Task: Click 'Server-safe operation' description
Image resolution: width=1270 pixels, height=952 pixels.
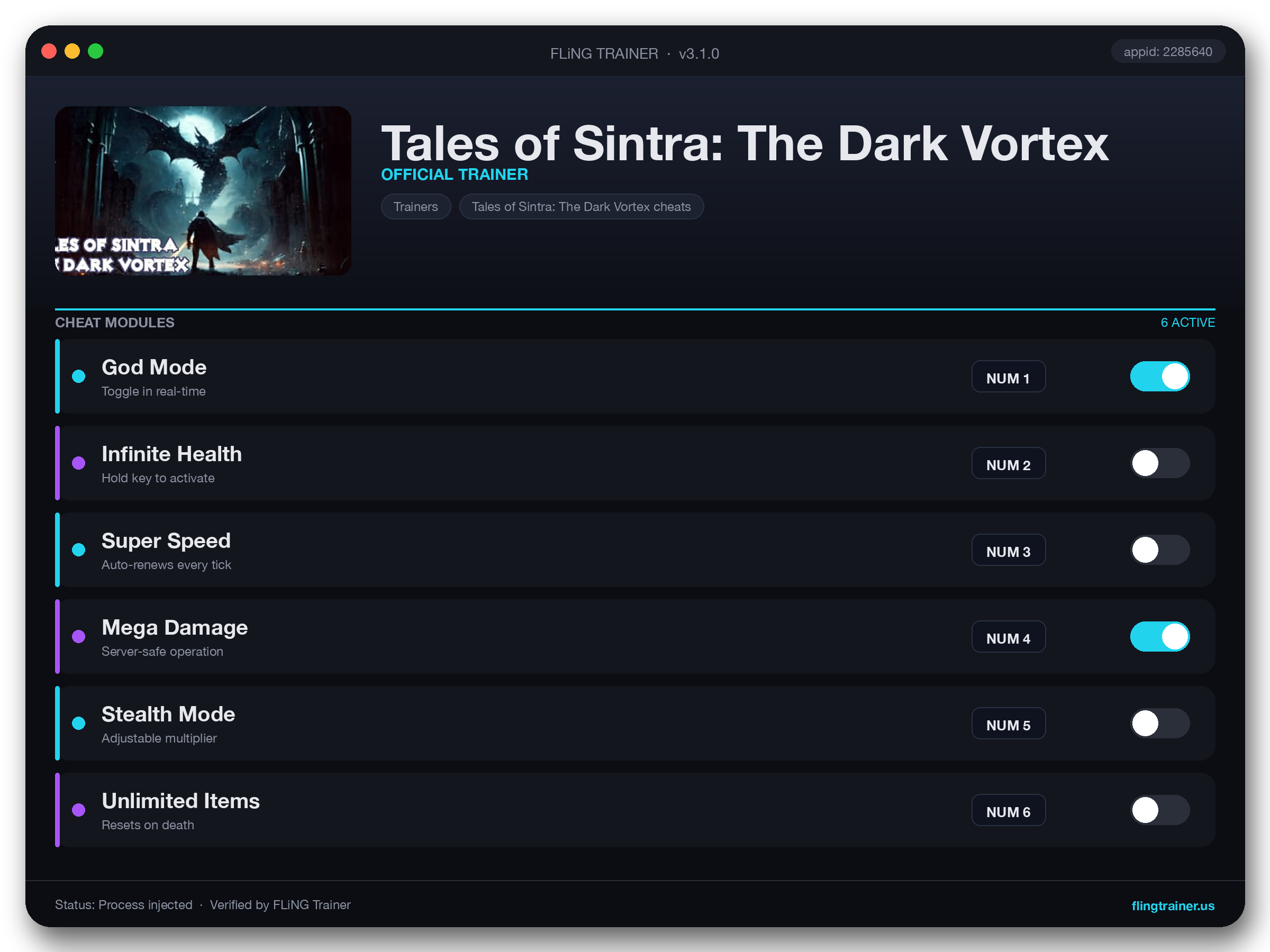Action: (x=162, y=651)
